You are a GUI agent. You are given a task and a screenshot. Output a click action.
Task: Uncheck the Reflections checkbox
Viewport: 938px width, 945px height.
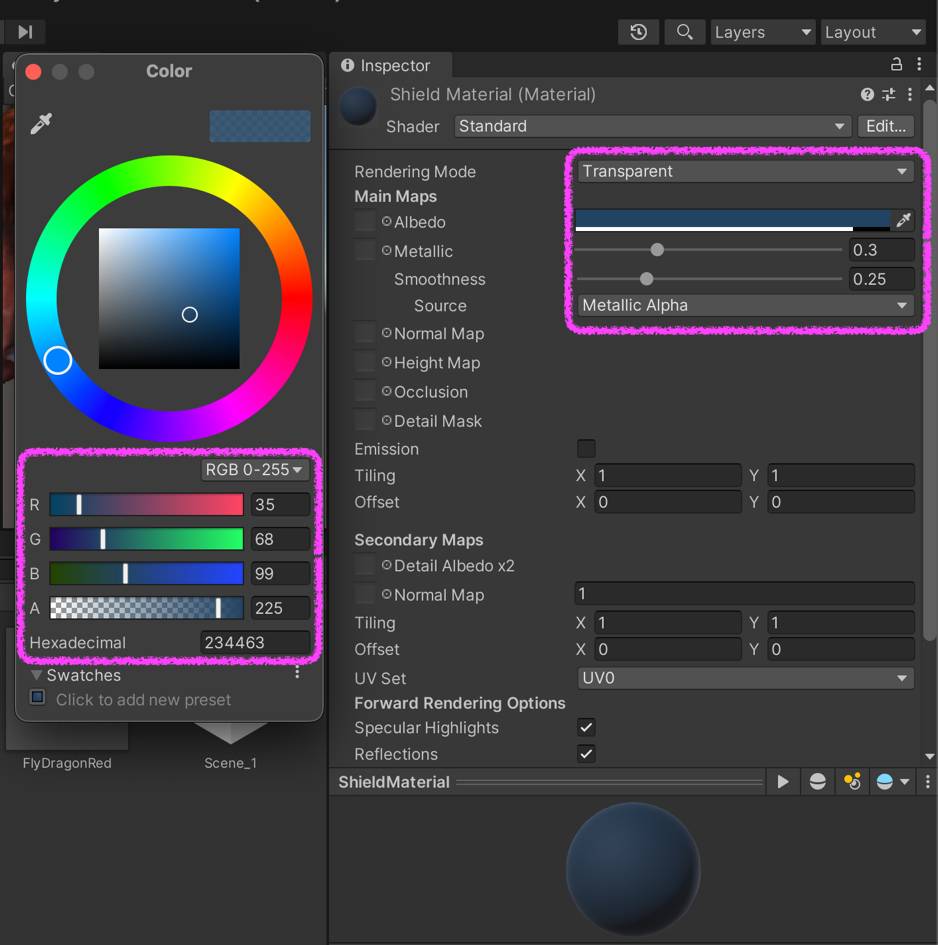coord(586,754)
